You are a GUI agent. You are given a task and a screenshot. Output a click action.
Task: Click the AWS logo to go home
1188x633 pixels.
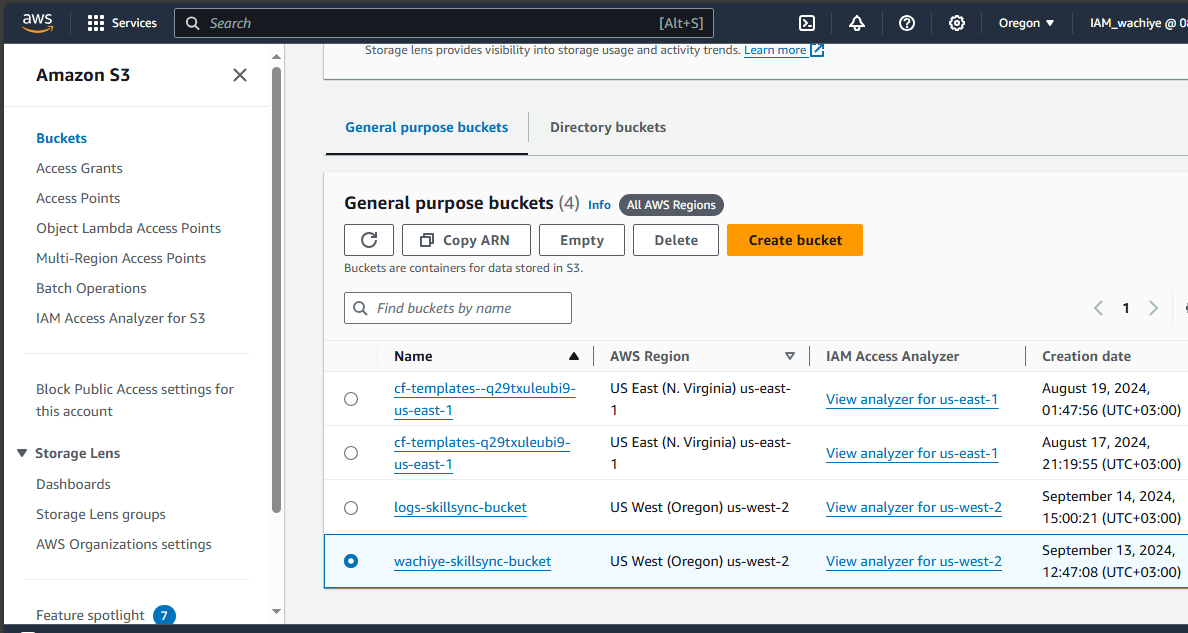[x=37, y=22]
